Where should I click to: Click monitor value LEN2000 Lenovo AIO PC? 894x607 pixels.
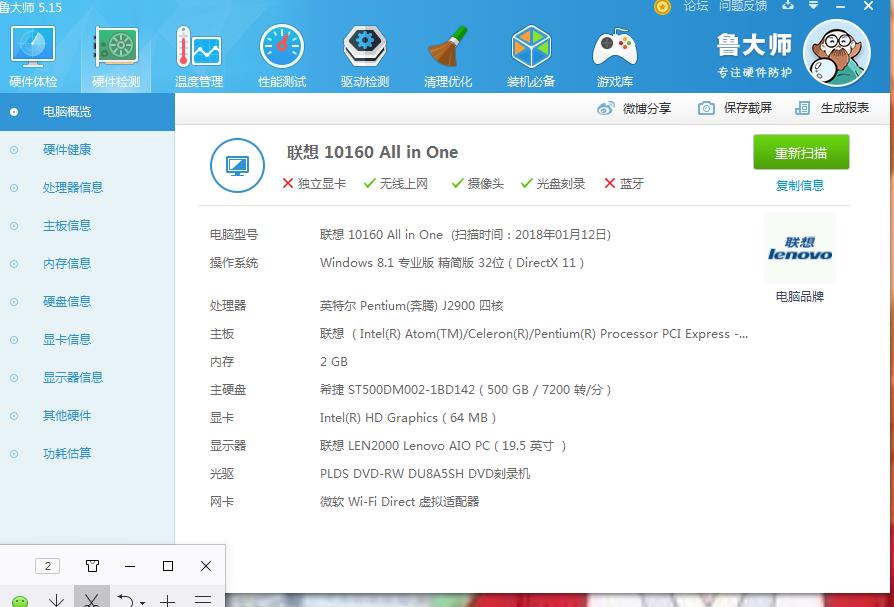(x=442, y=446)
